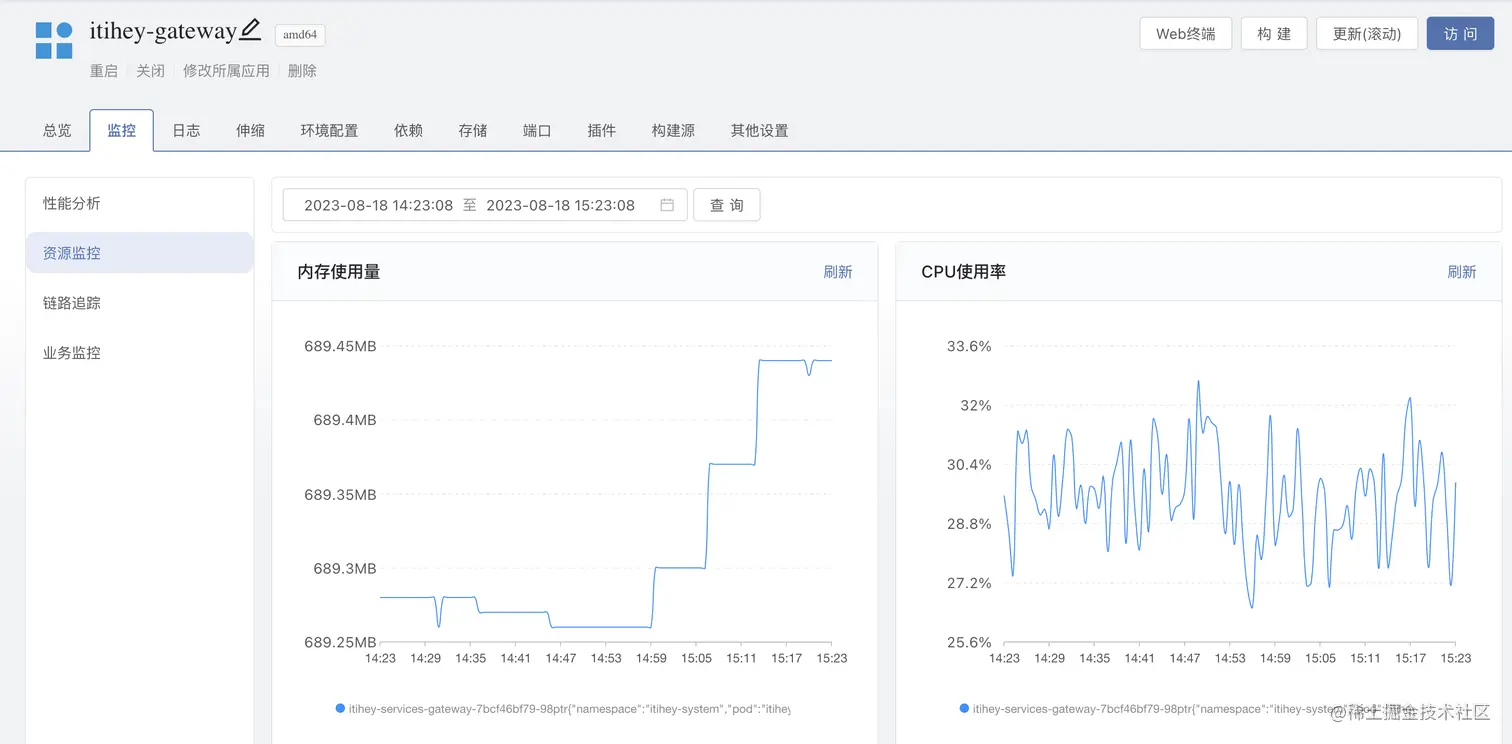Click the 更新(滚动) rolling update button
Image resolution: width=1512 pixels, height=744 pixels.
pos(1367,34)
